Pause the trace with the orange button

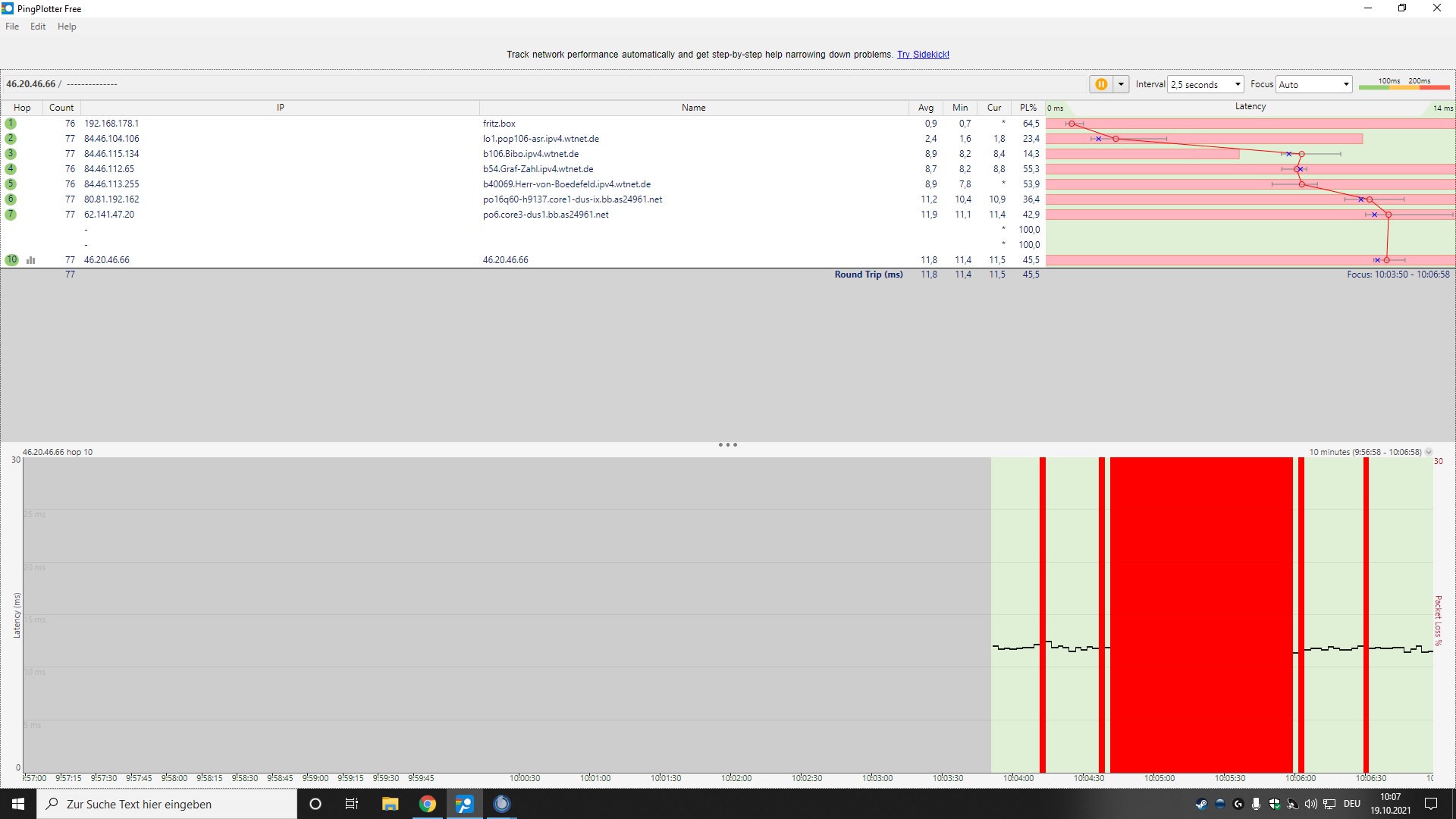point(1100,84)
